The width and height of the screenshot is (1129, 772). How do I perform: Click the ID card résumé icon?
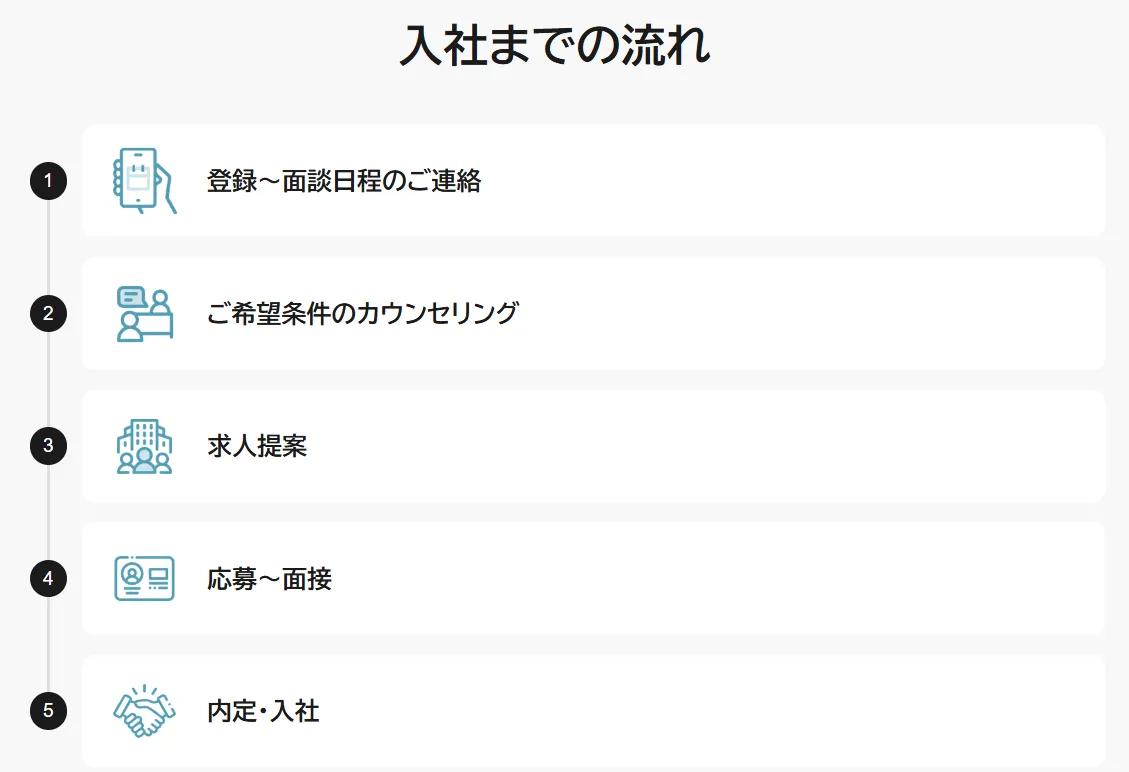(x=144, y=579)
